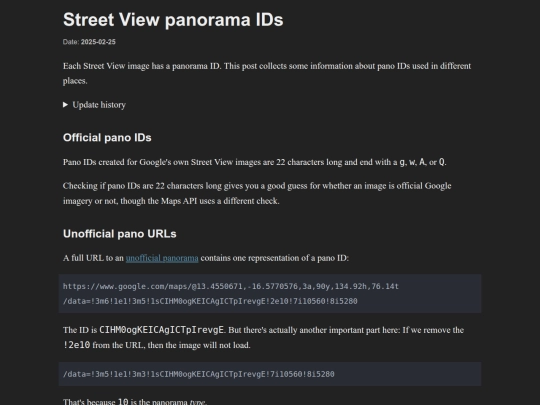Click the sentence starting "That's because 10"

point(134,402)
